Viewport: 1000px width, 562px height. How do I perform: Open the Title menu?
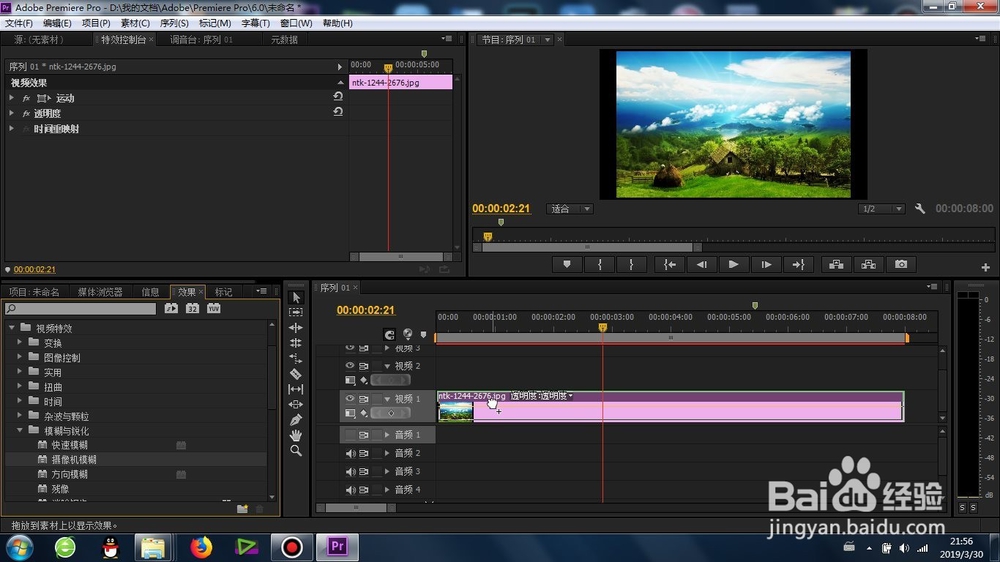coord(255,23)
